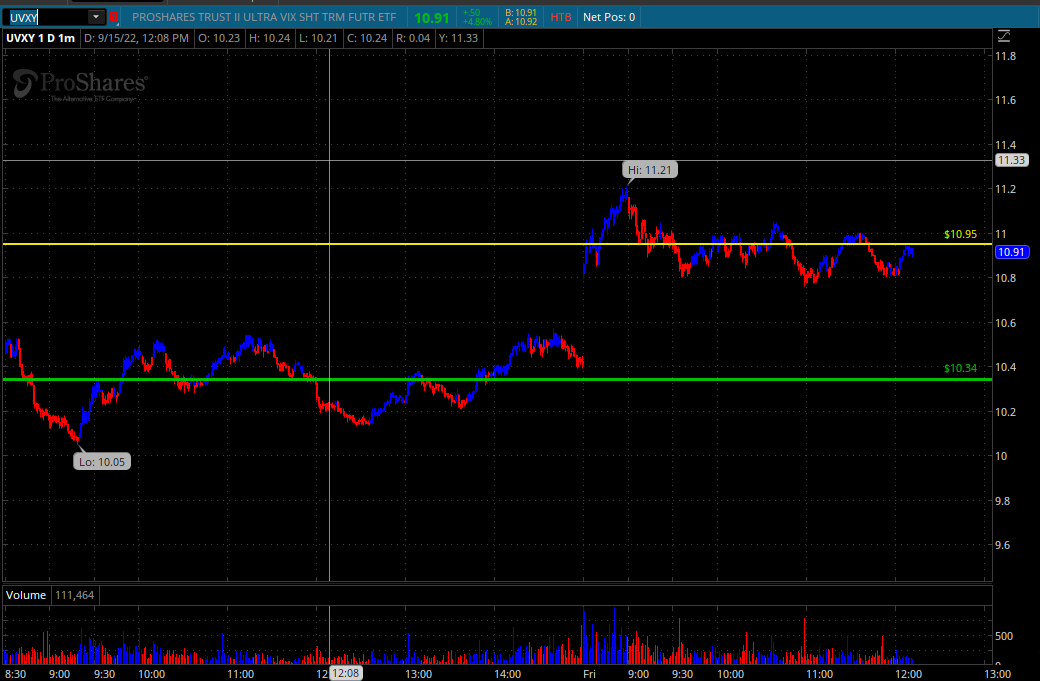The width and height of the screenshot is (1040, 681).
Task: Click the Hi: 11.21 high bubble
Action: [649, 170]
